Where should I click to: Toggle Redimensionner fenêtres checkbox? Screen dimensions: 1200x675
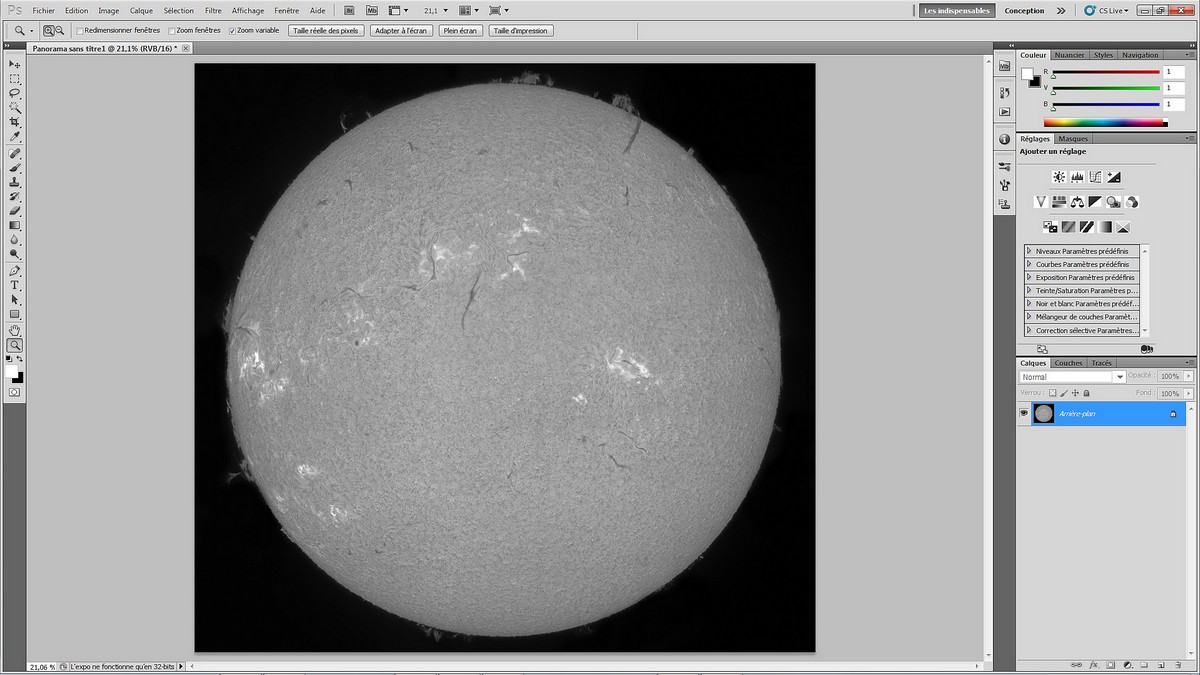pyautogui.click(x=80, y=31)
